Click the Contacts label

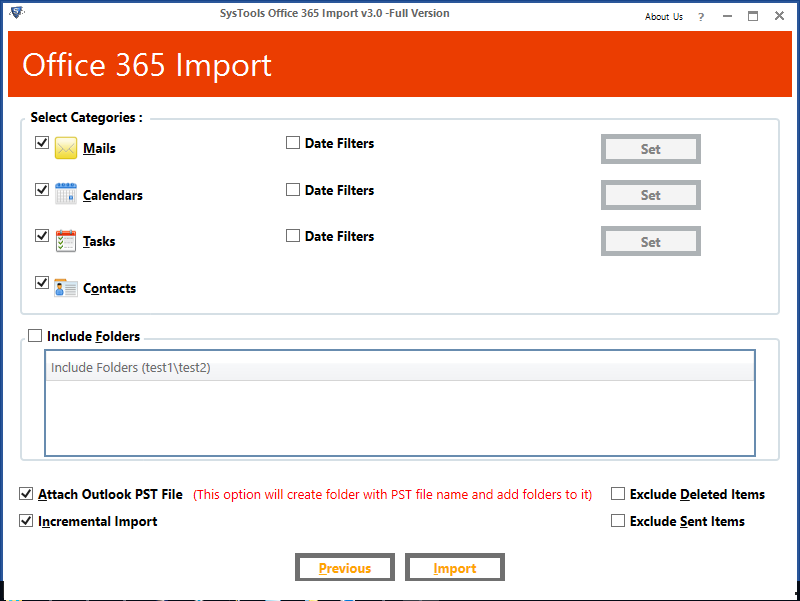tap(109, 288)
